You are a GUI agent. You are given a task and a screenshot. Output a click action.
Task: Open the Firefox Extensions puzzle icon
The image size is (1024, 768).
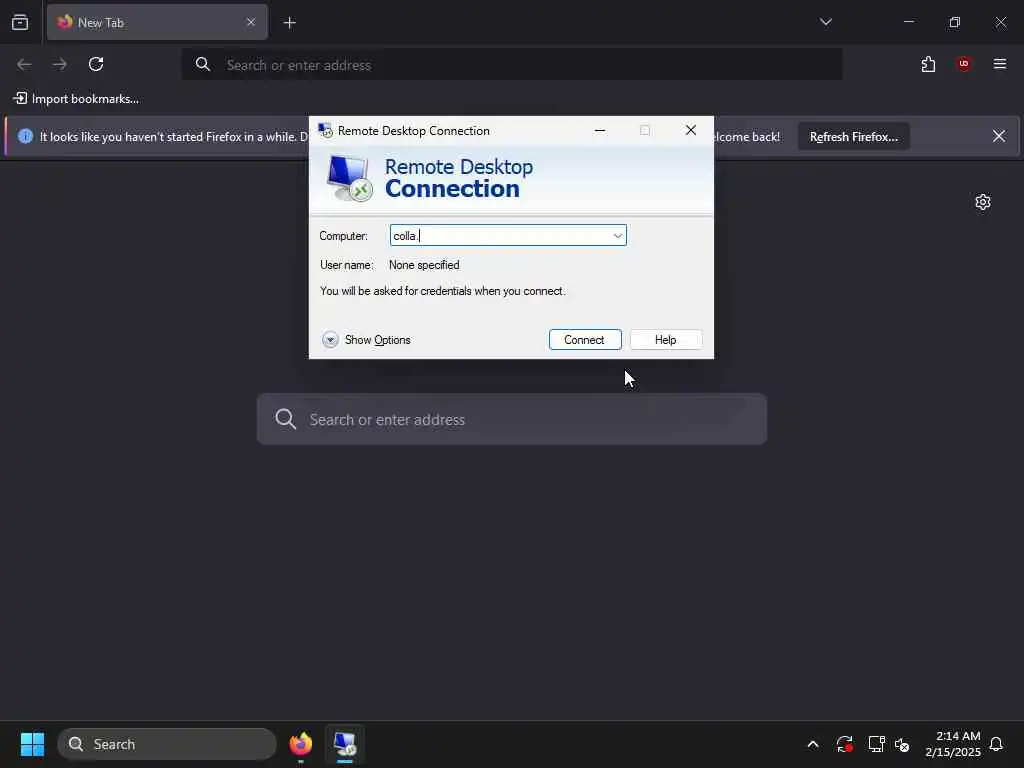click(928, 64)
